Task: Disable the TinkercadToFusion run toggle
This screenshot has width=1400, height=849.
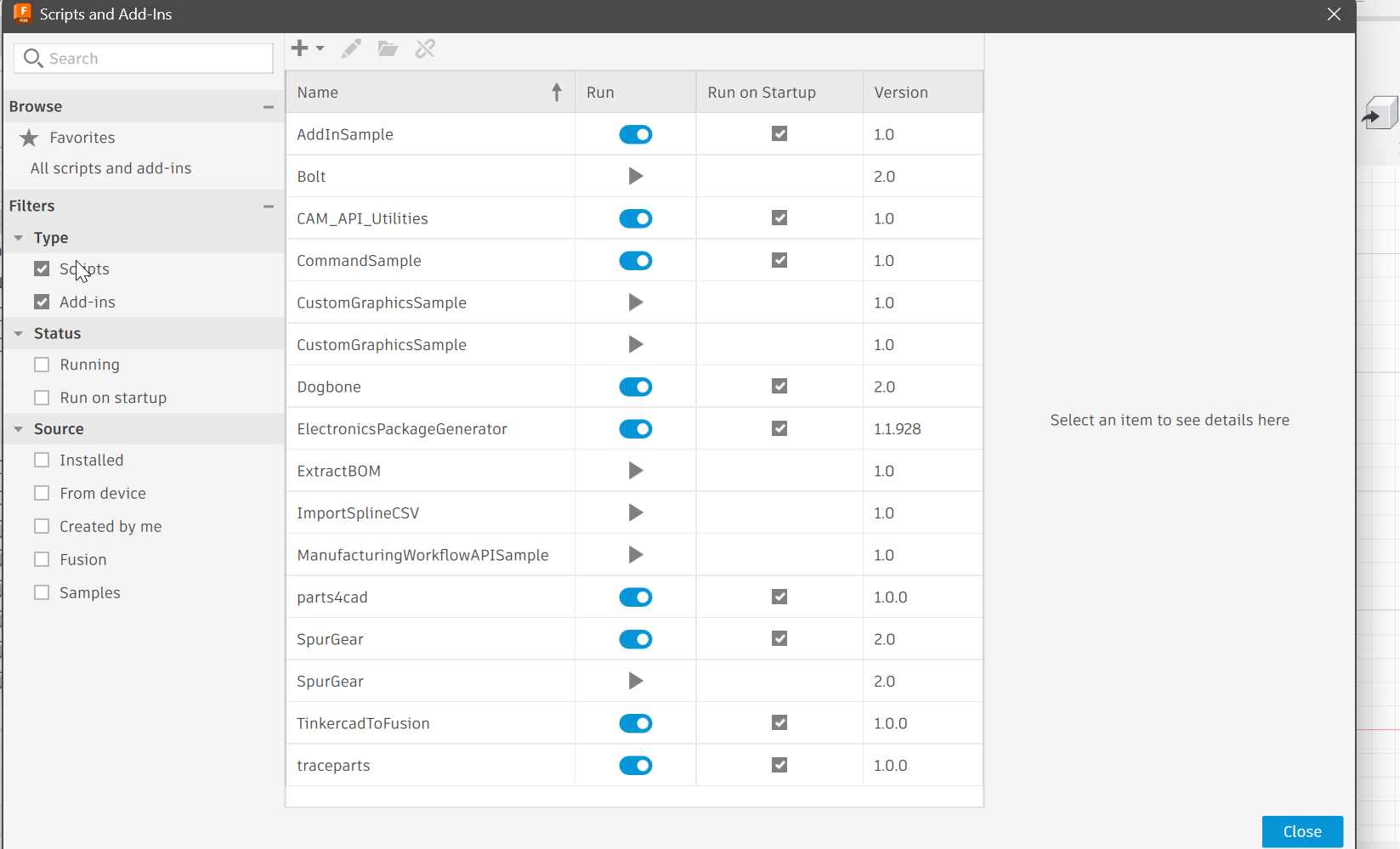Action: coord(635,723)
